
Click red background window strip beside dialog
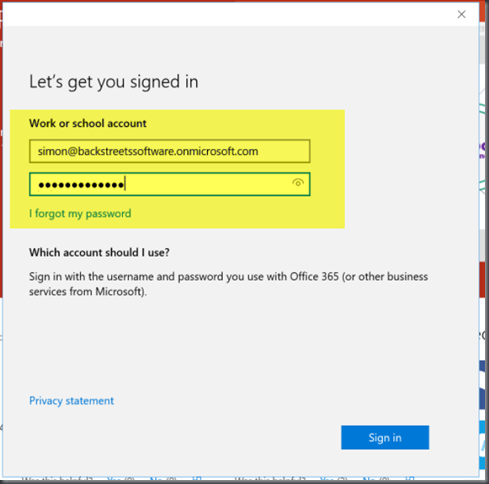click(482, 280)
